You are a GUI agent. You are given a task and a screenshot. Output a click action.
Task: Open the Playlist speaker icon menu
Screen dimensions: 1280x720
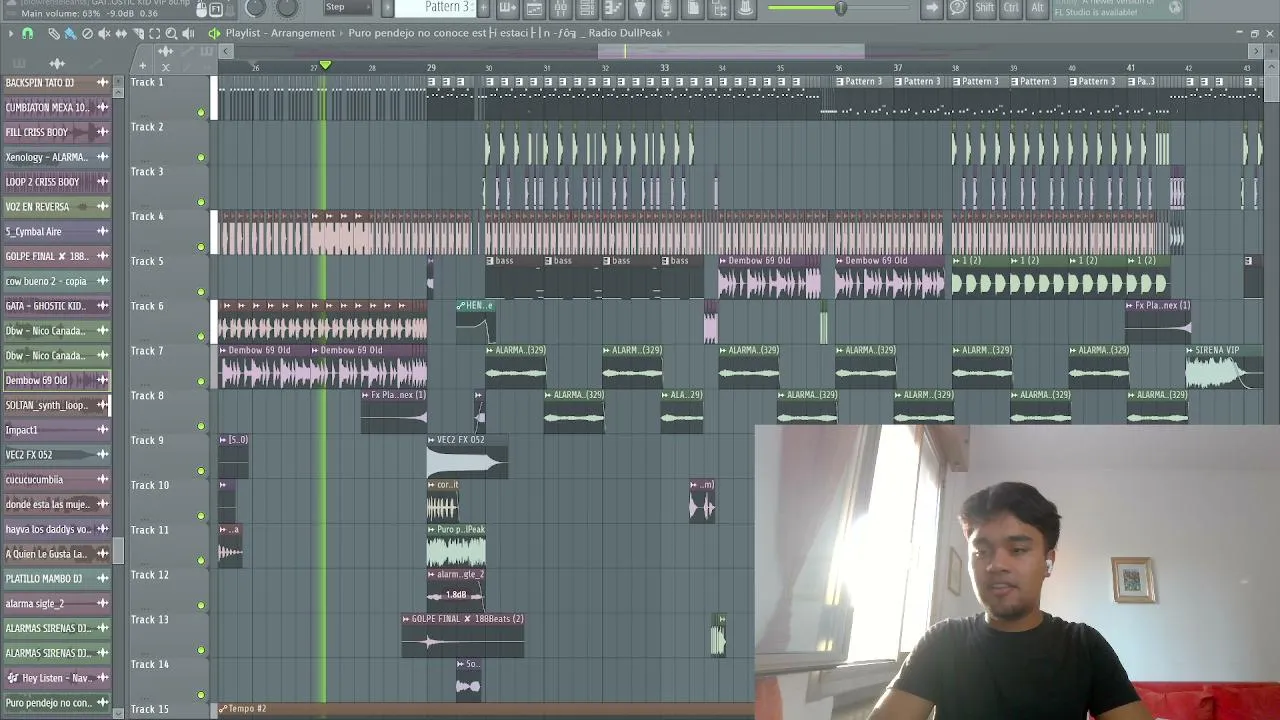[213, 33]
